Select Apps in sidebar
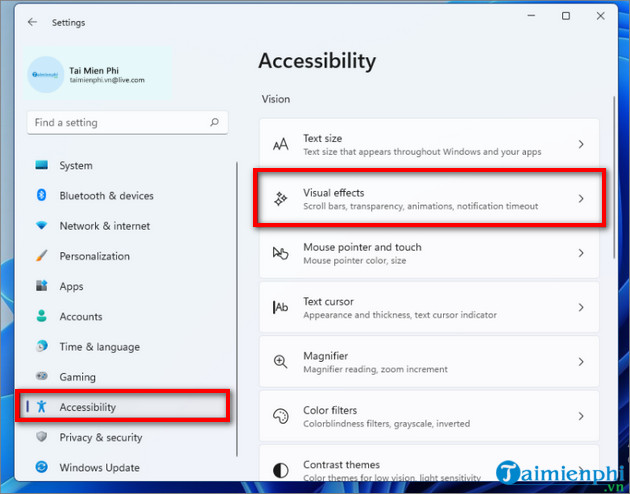Screen dimensions: 630x494 coord(128,286)
